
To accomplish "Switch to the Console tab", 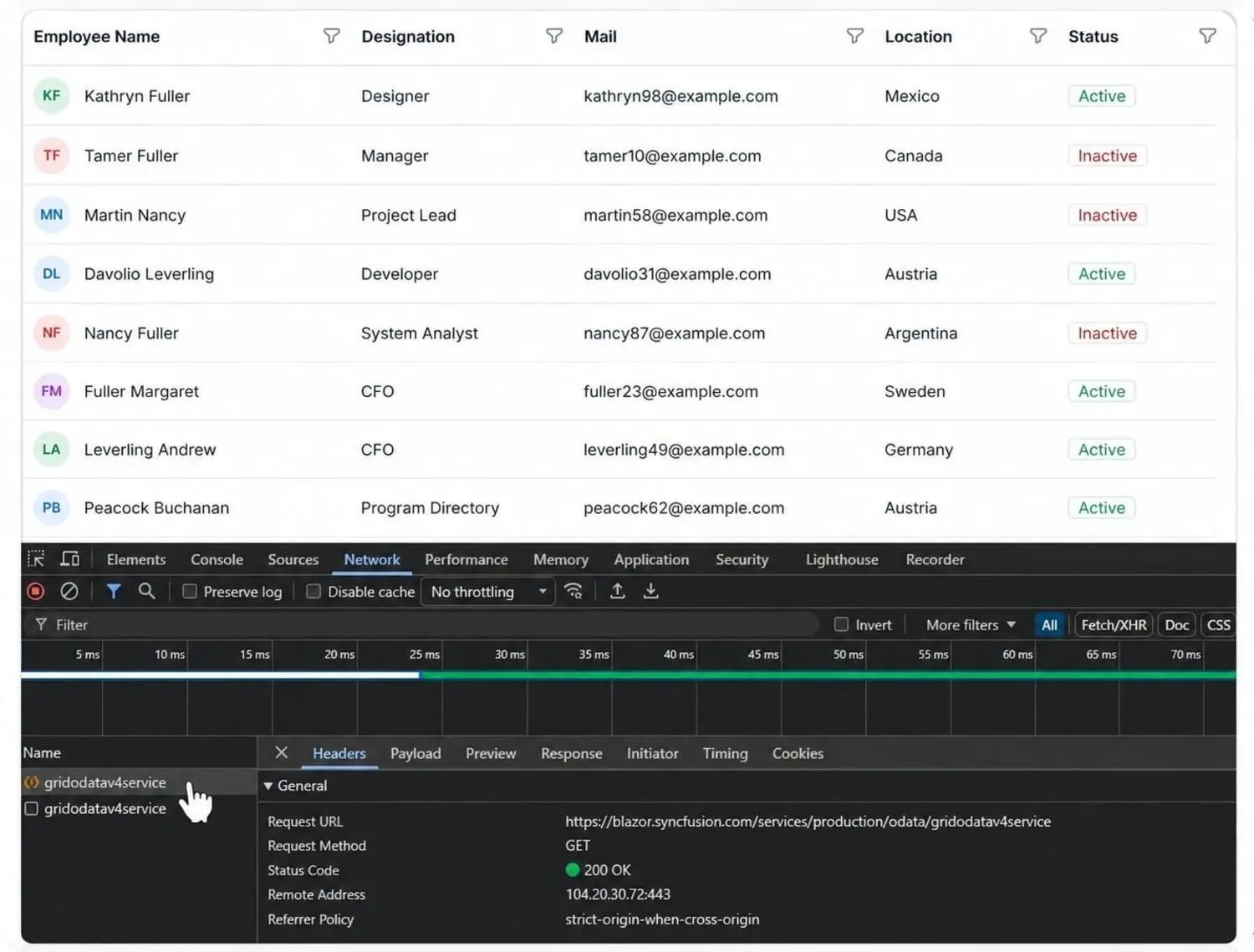I will pos(217,560).
